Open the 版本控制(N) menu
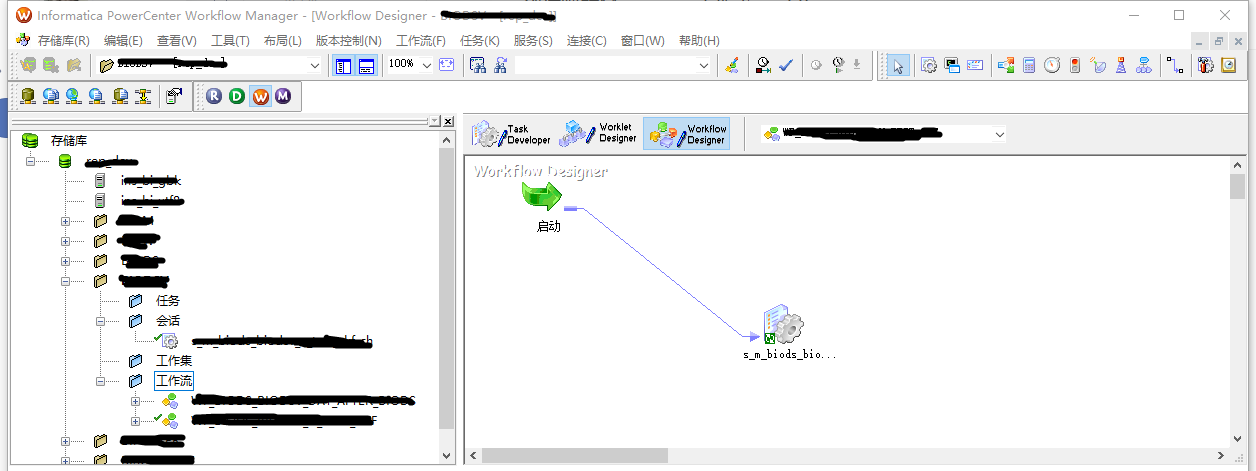This screenshot has width=1256, height=471. [348, 41]
